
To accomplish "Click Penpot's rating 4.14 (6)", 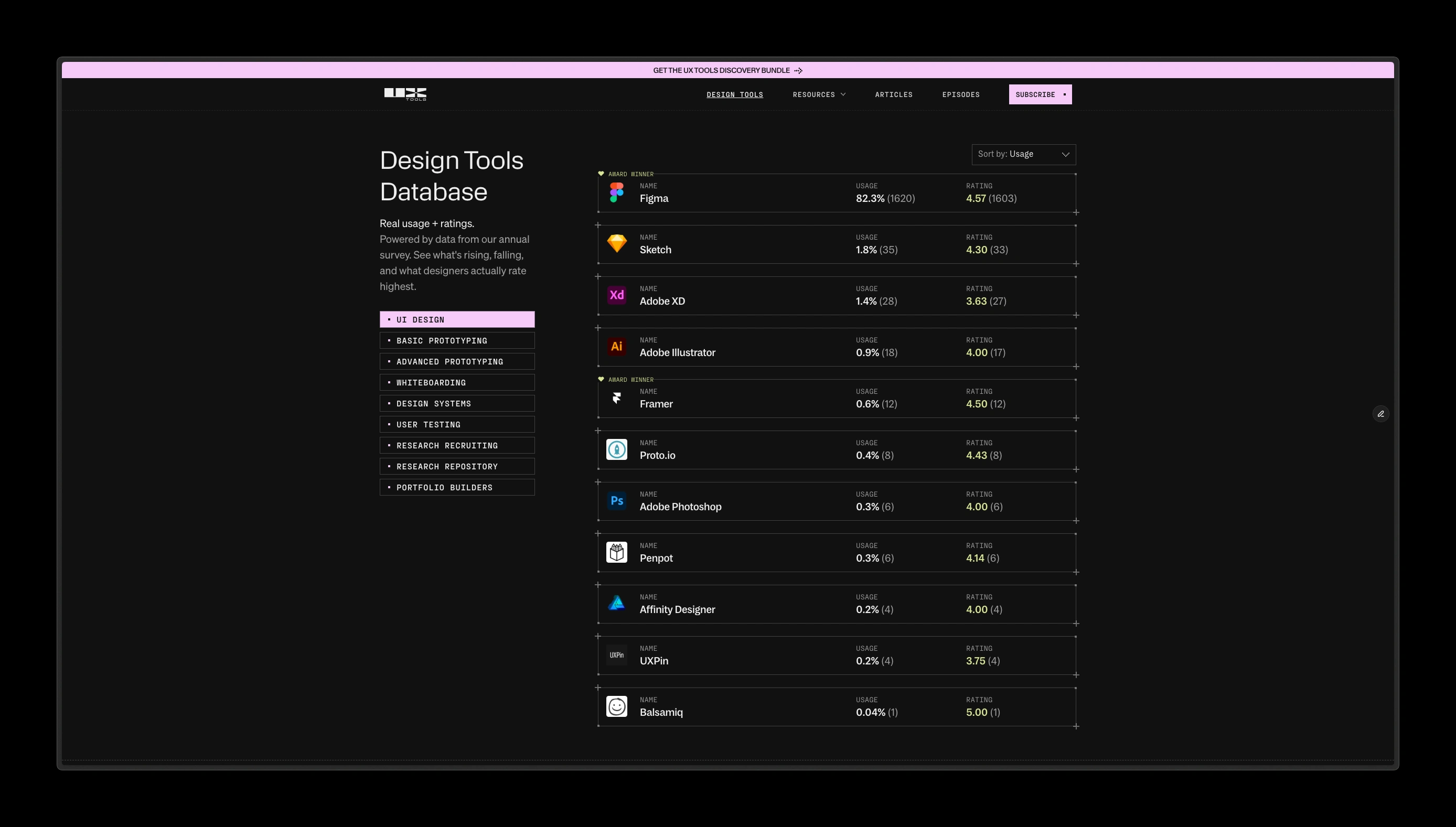I will tap(983, 559).
